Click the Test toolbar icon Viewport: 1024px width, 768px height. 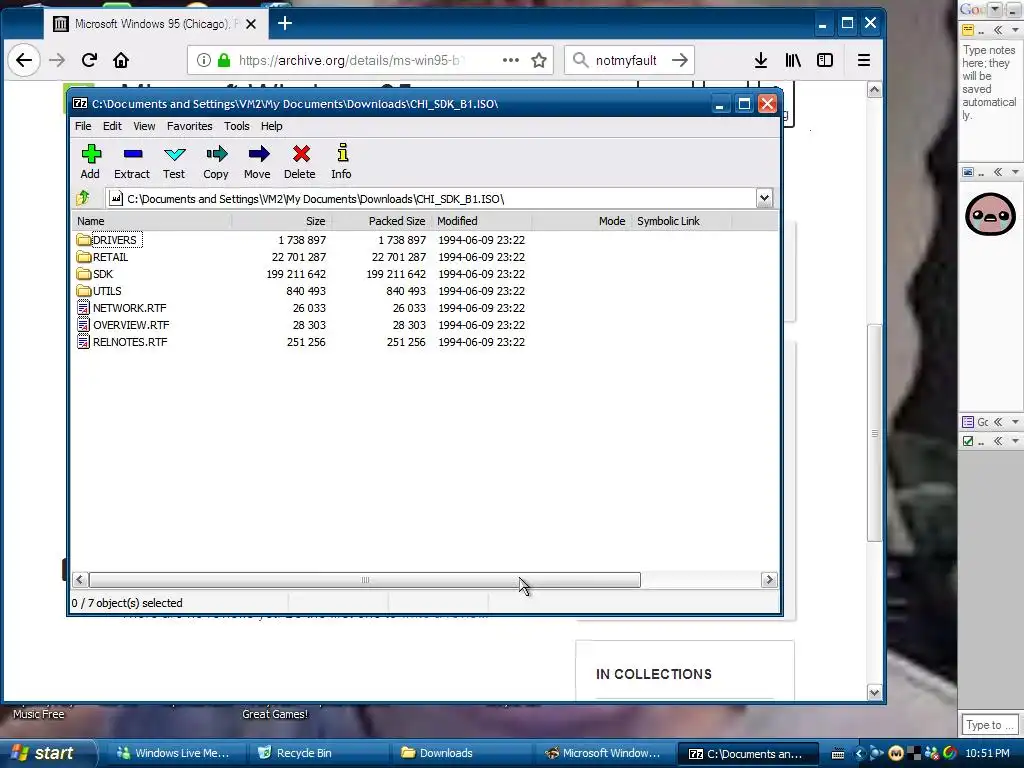(x=174, y=161)
